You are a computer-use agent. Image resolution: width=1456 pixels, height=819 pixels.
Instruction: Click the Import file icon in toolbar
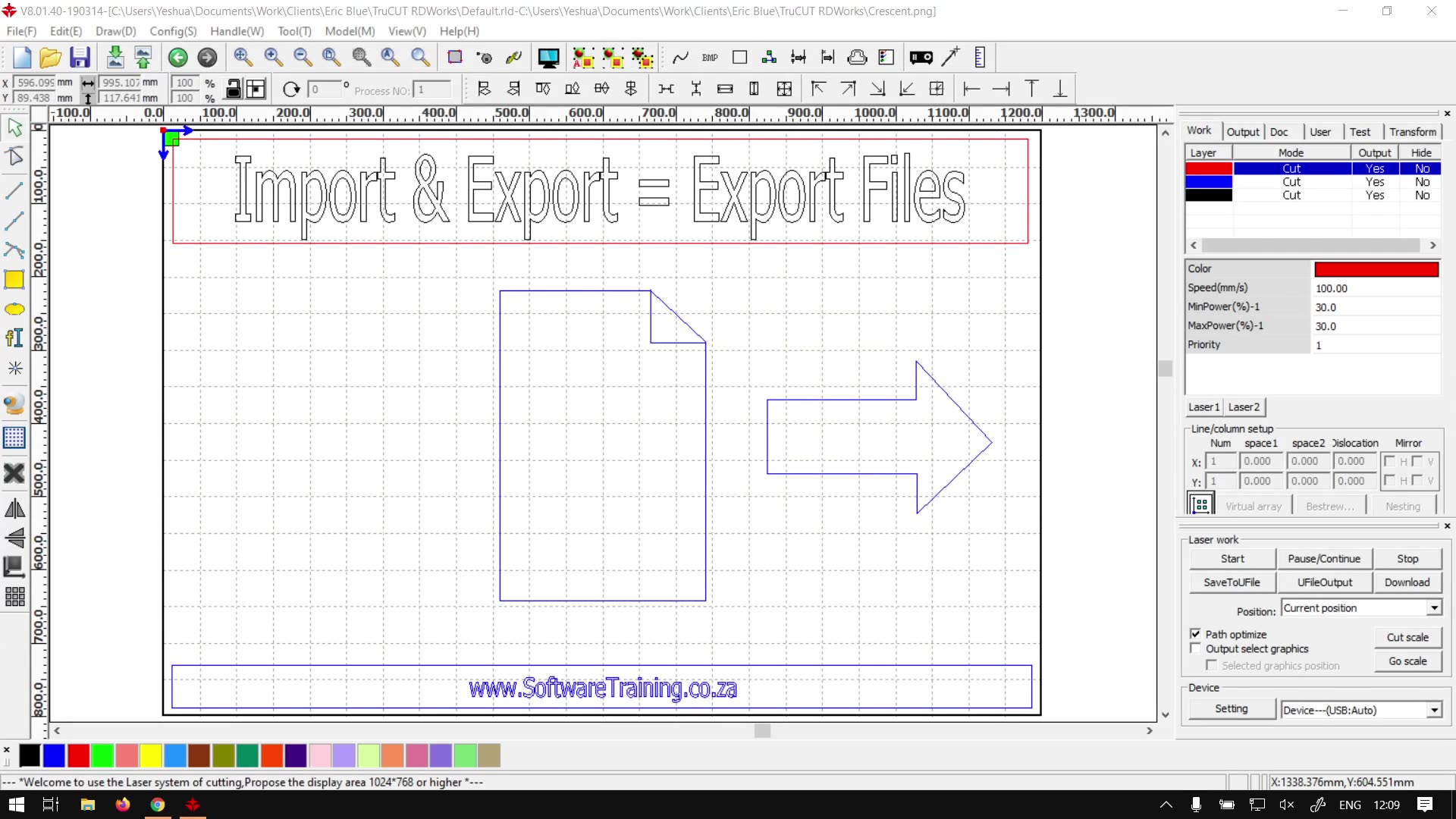point(115,57)
